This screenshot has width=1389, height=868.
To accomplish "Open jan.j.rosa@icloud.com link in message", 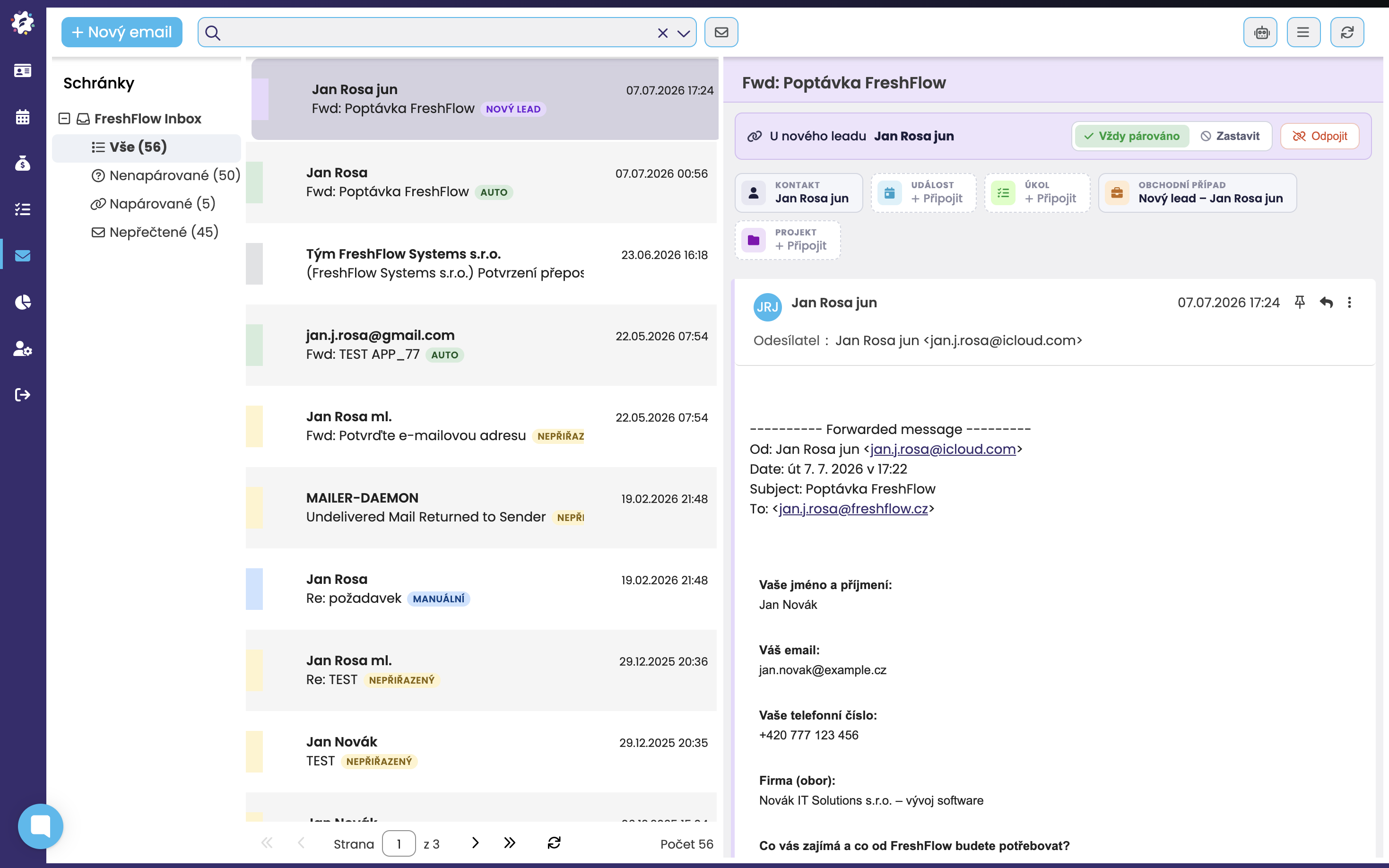I will point(943,449).
